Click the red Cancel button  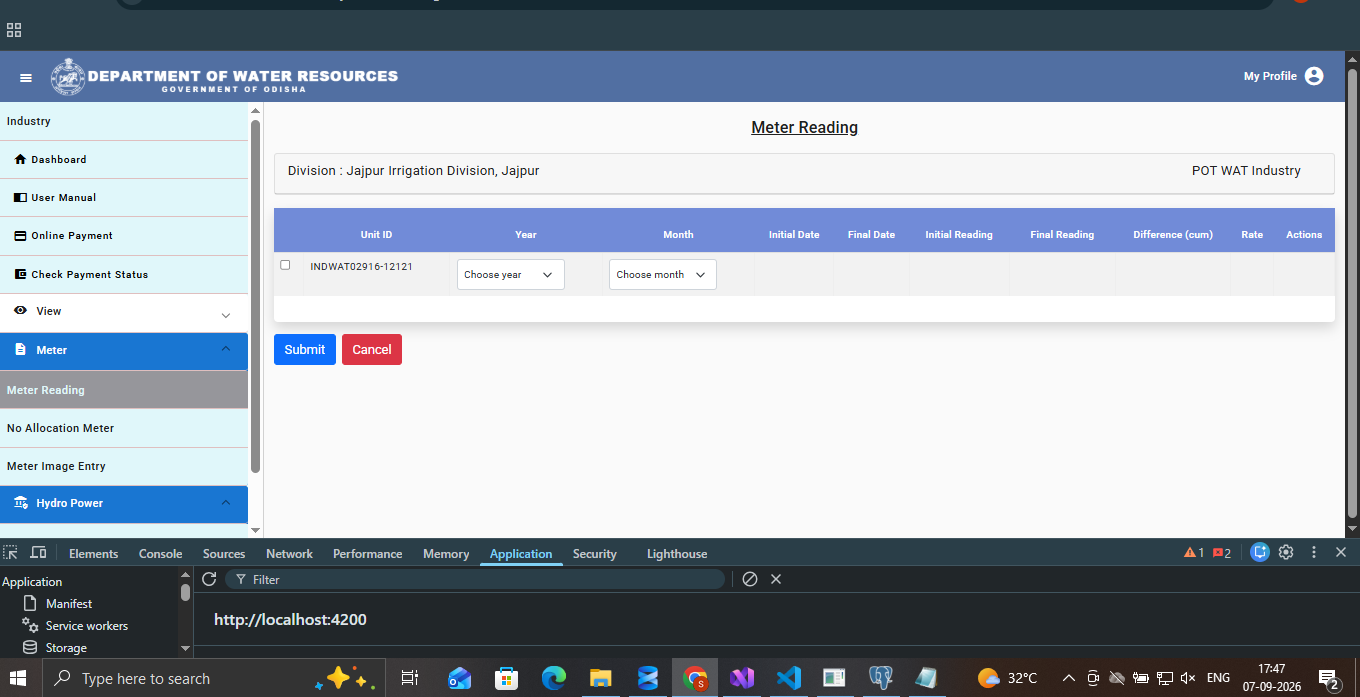(372, 350)
